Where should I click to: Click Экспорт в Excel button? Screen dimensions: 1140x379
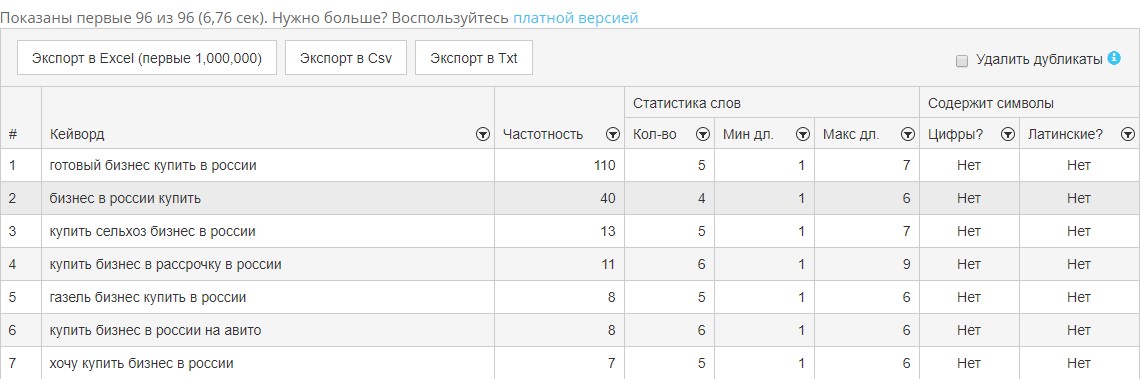pos(147,58)
